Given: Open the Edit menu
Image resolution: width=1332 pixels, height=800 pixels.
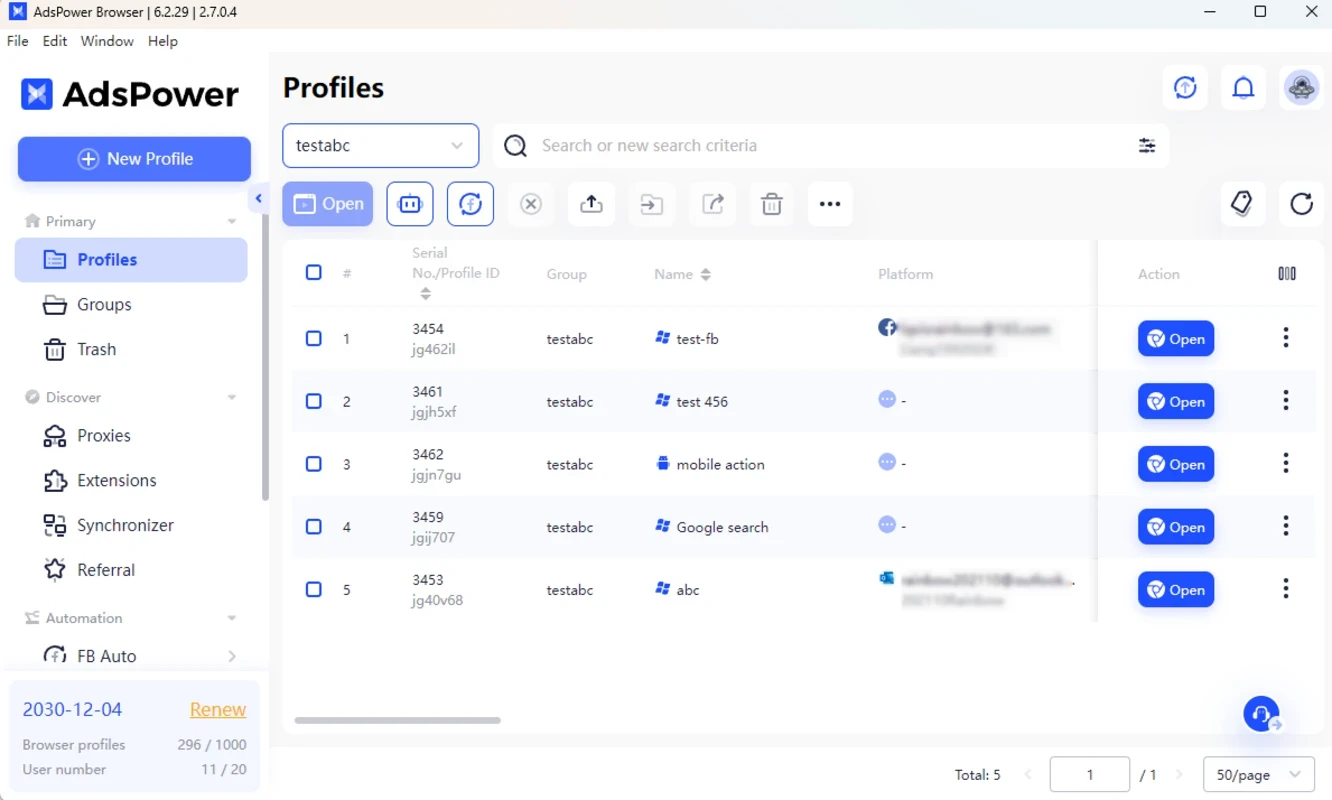Looking at the screenshot, I should tap(55, 41).
